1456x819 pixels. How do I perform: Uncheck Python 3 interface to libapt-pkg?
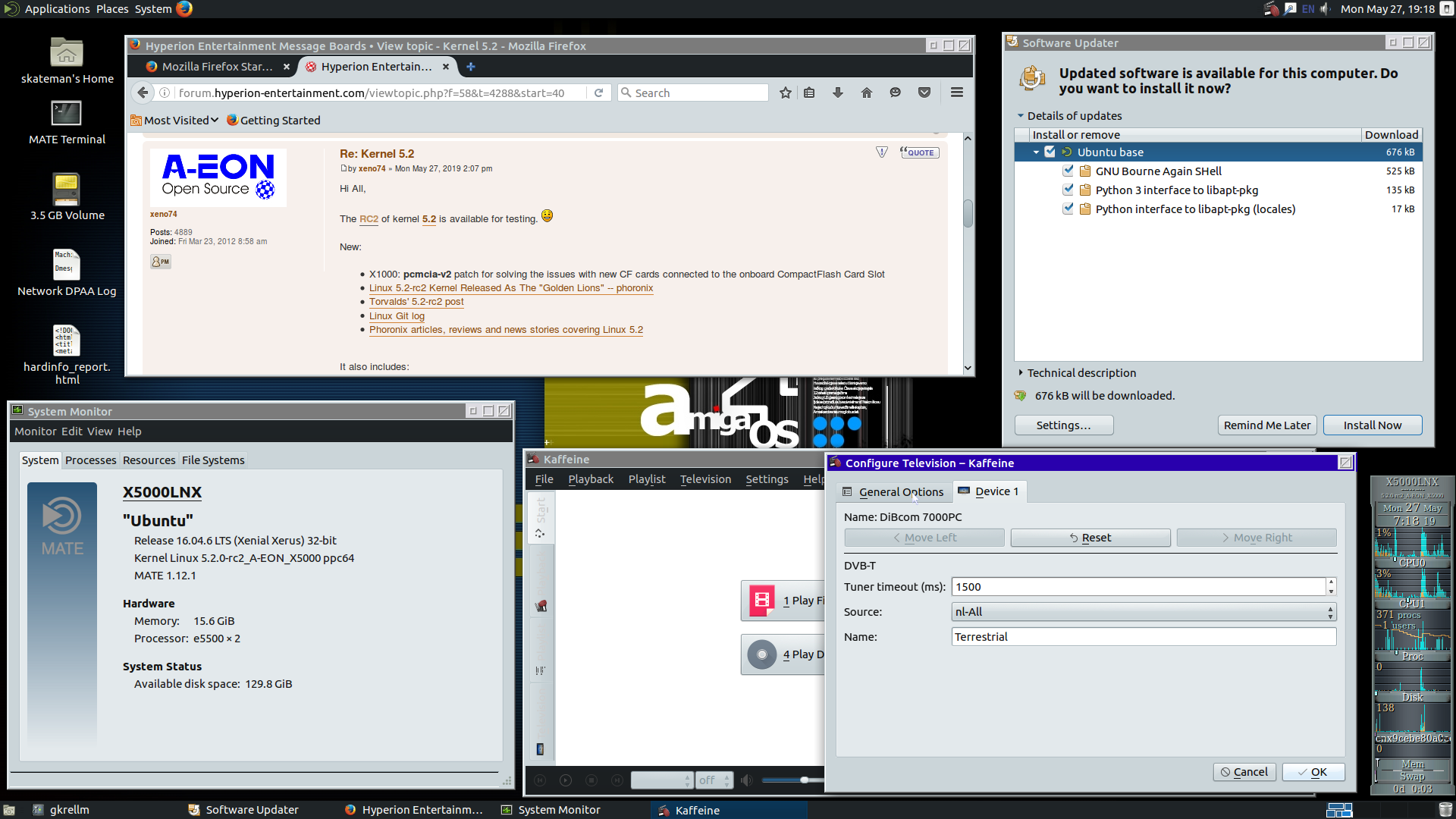pyautogui.click(x=1068, y=190)
